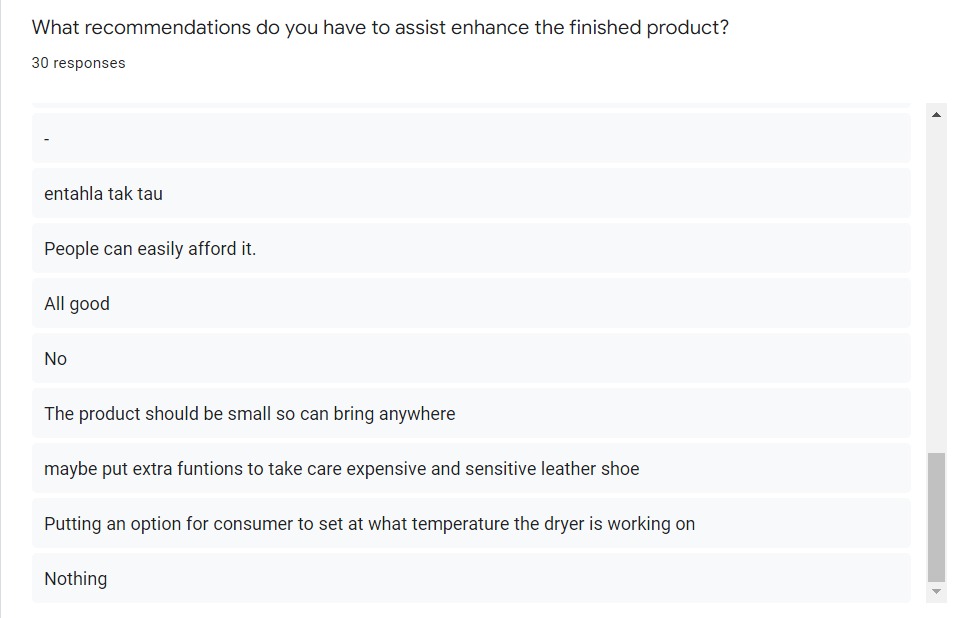Image resolution: width=953 pixels, height=618 pixels.
Task: Click the 'Nothing' response row
Action: pos(471,579)
